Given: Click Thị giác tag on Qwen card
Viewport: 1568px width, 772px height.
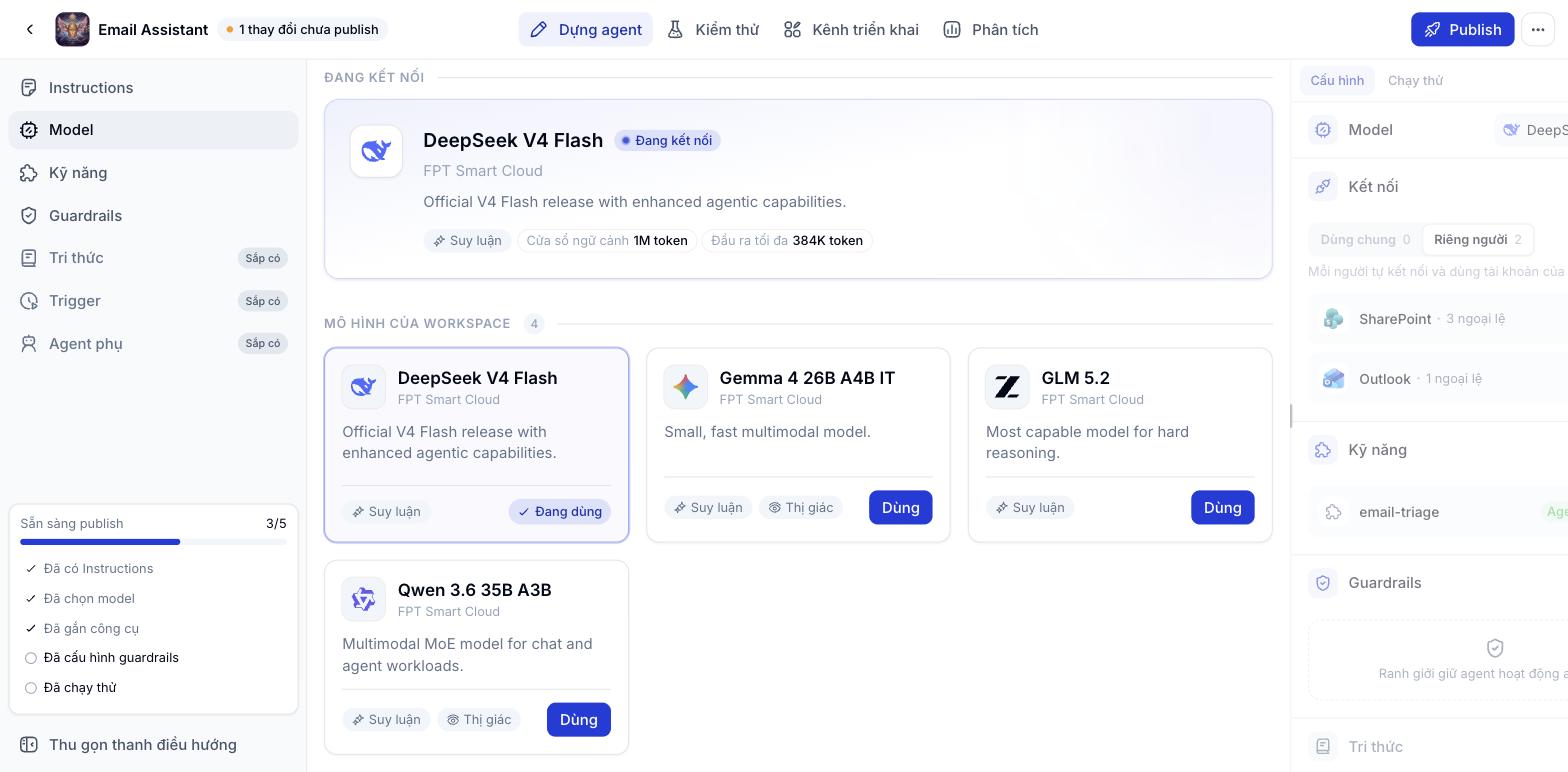Looking at the screenshot, I should (x=478, y=720).
